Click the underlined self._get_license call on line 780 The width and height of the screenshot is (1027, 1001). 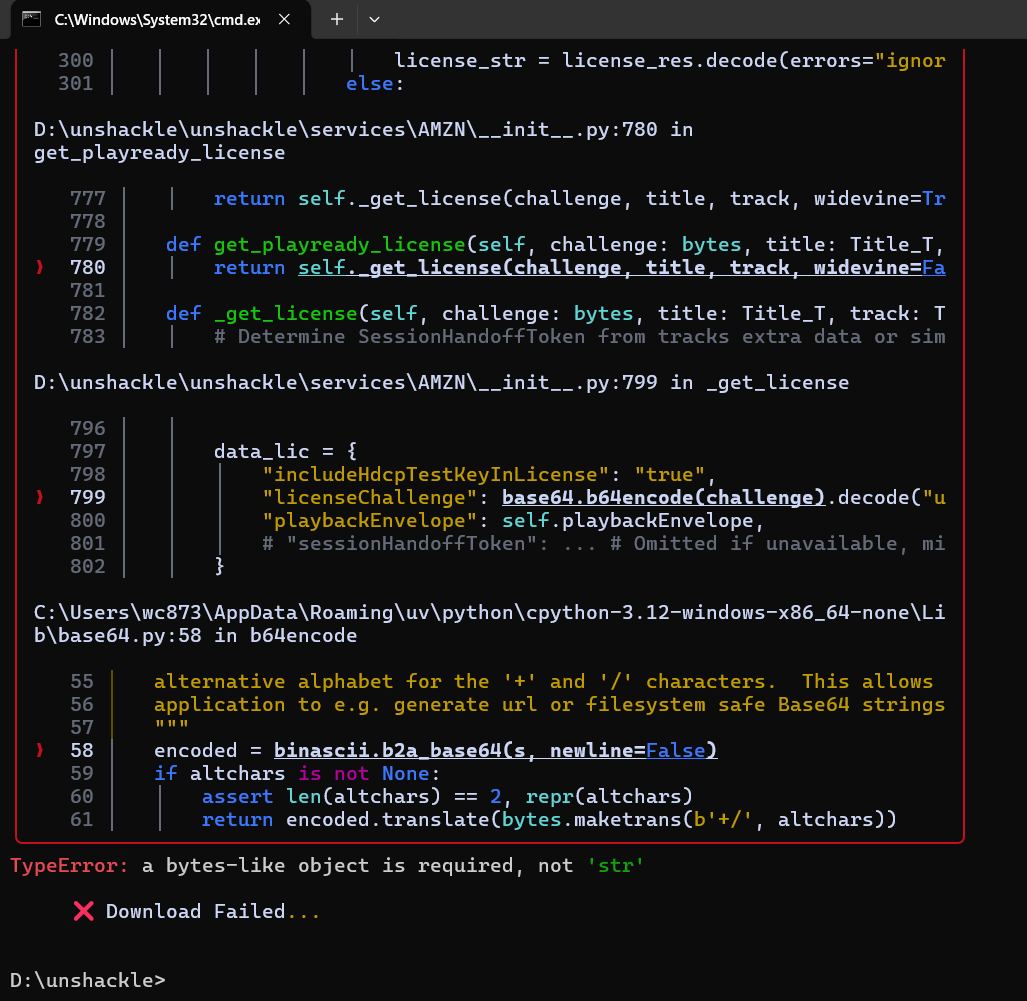[621, 267]
